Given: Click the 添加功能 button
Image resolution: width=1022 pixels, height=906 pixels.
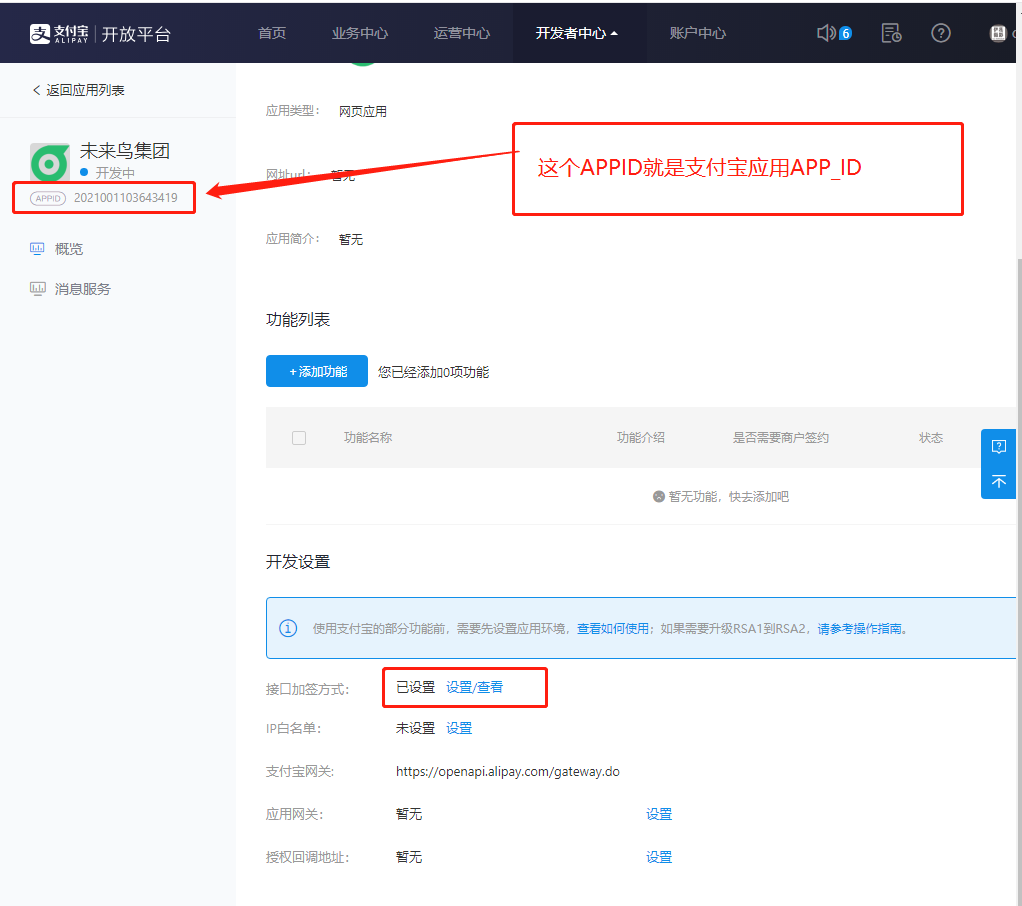Looking at the screenshot, I should click(317, 371).
